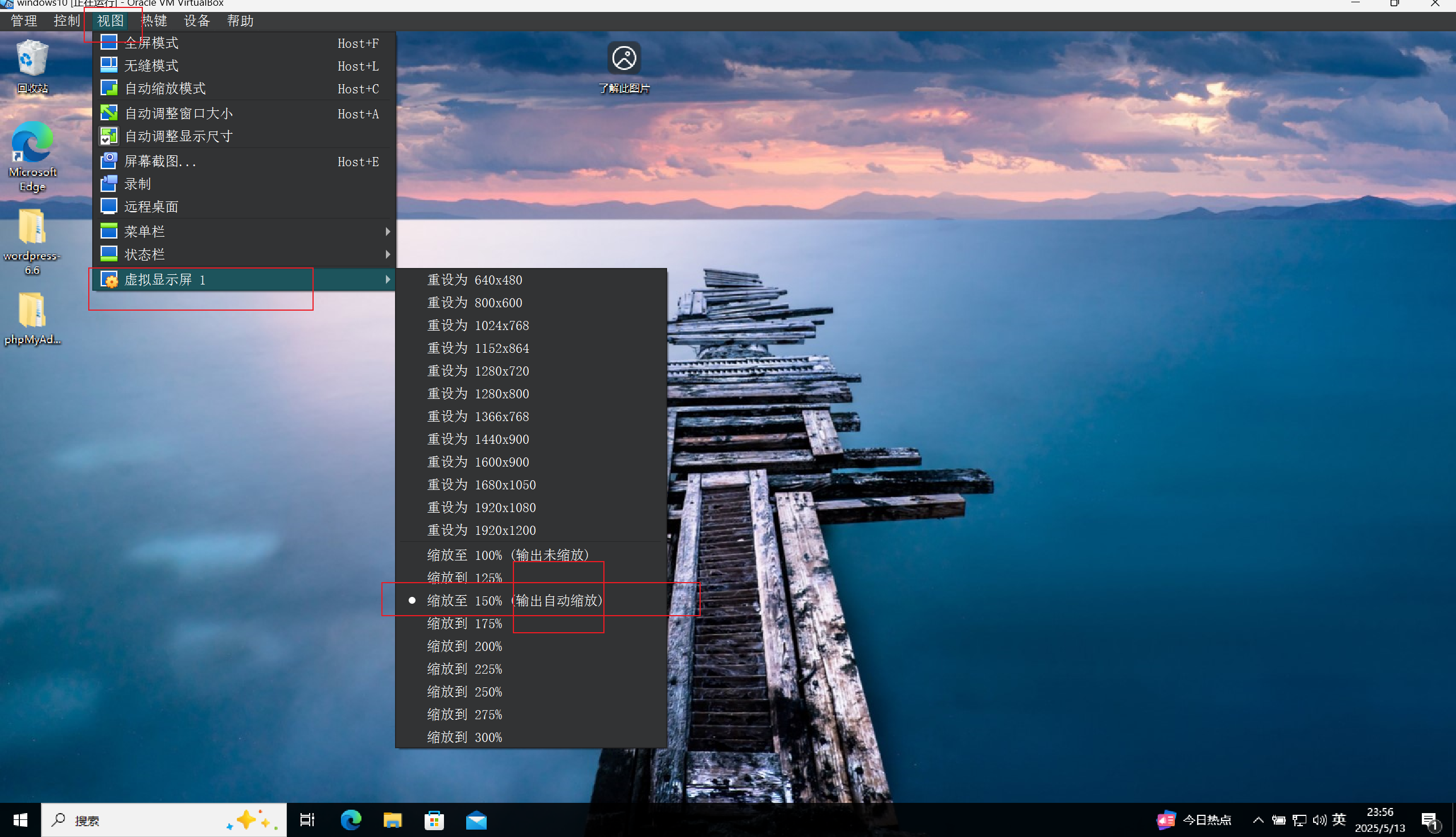Click the Remote Desktop (远程桌面) icon

coord(109,207)
